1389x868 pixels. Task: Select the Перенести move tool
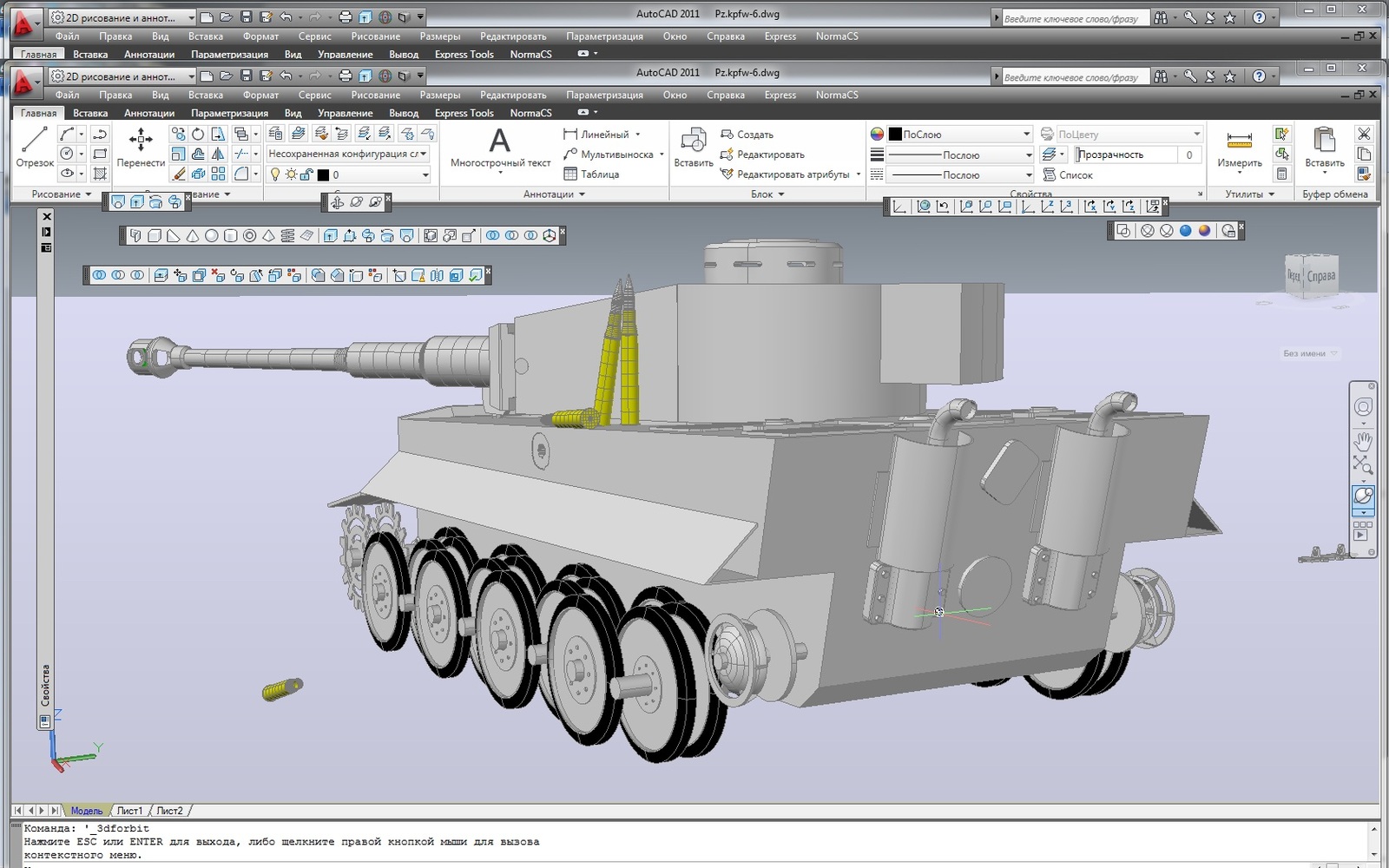[141, 146]
